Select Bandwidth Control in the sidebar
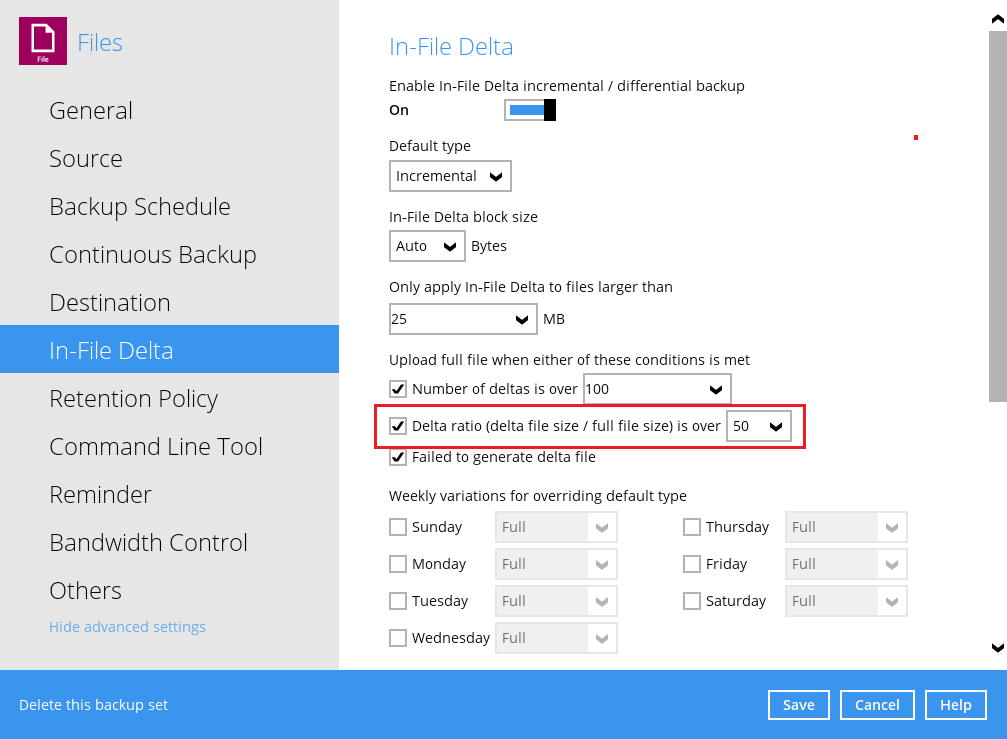The width and height of the screenshot is (1007, 739). [148, 542]
